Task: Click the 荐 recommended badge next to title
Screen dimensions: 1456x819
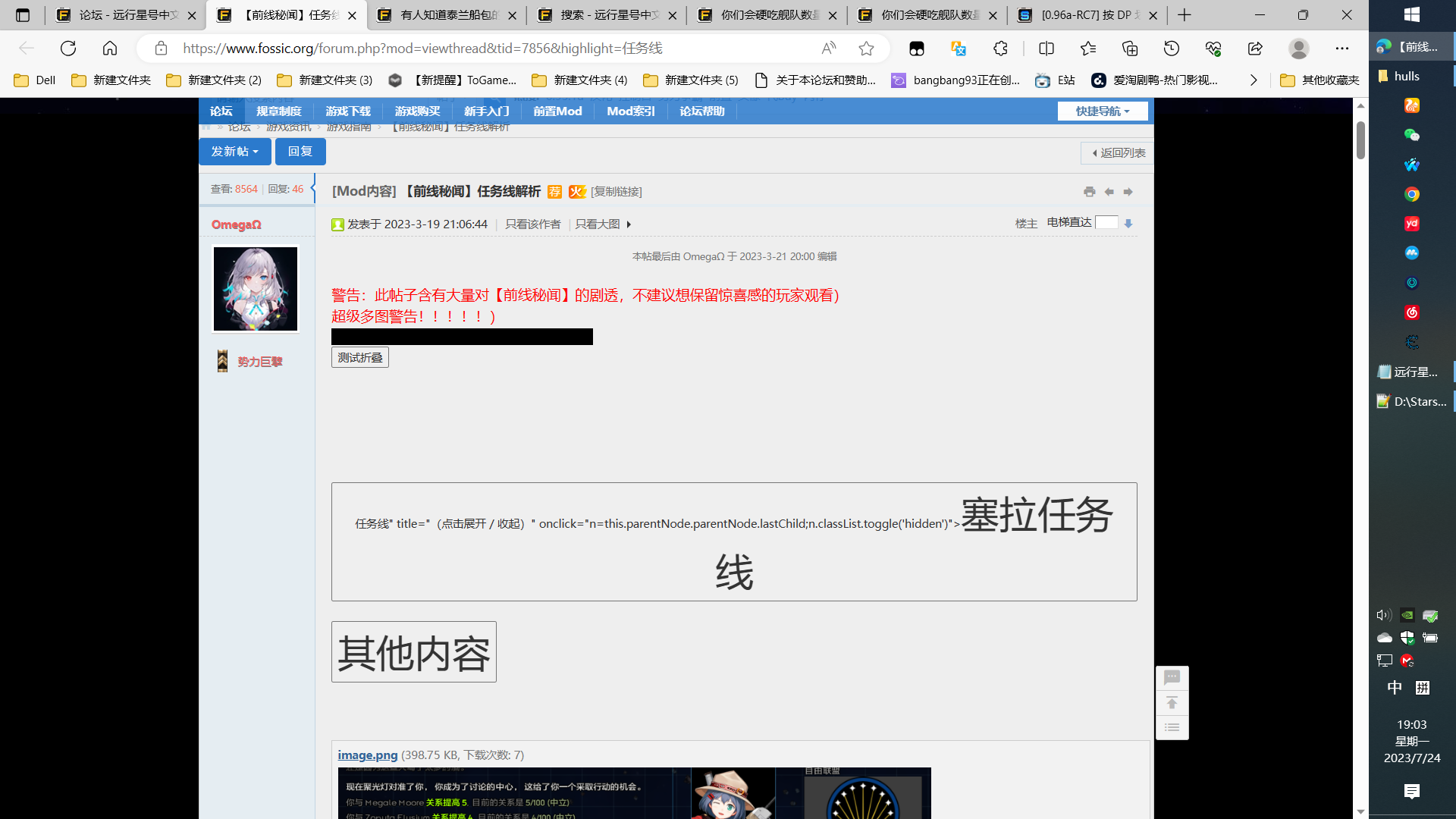Action: click(555, 192)
